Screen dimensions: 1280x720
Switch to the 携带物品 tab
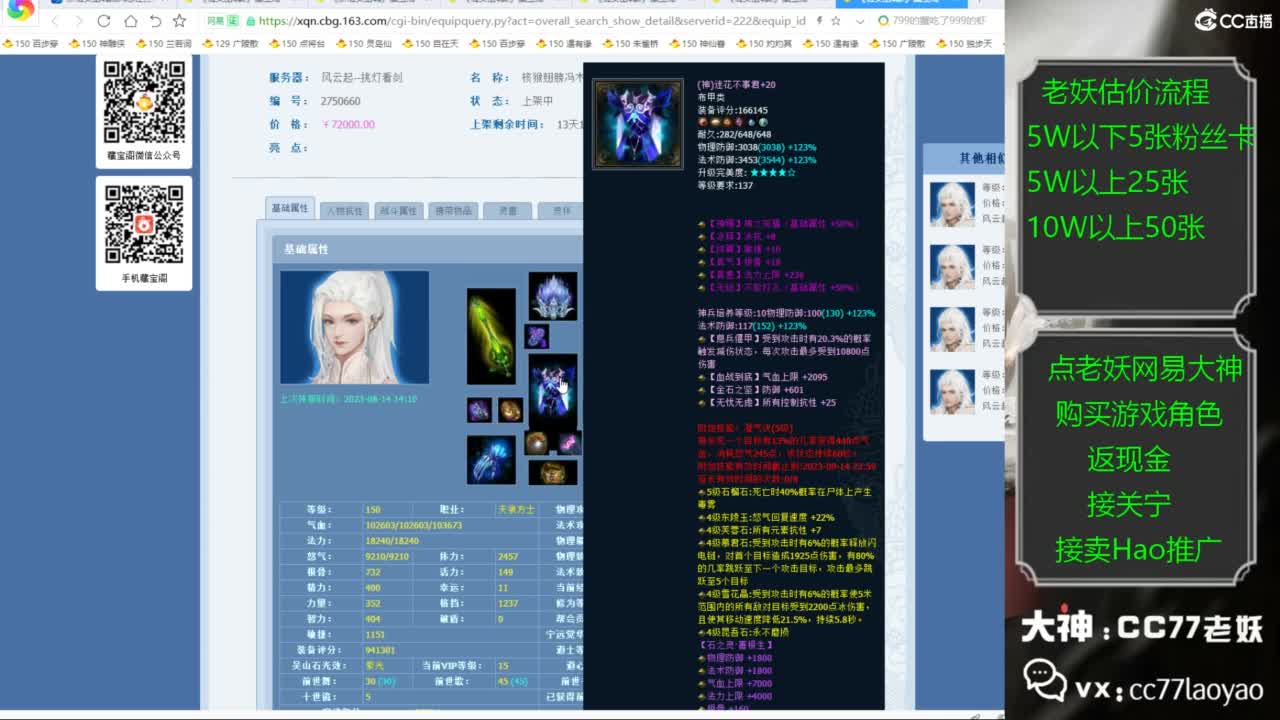452,211
